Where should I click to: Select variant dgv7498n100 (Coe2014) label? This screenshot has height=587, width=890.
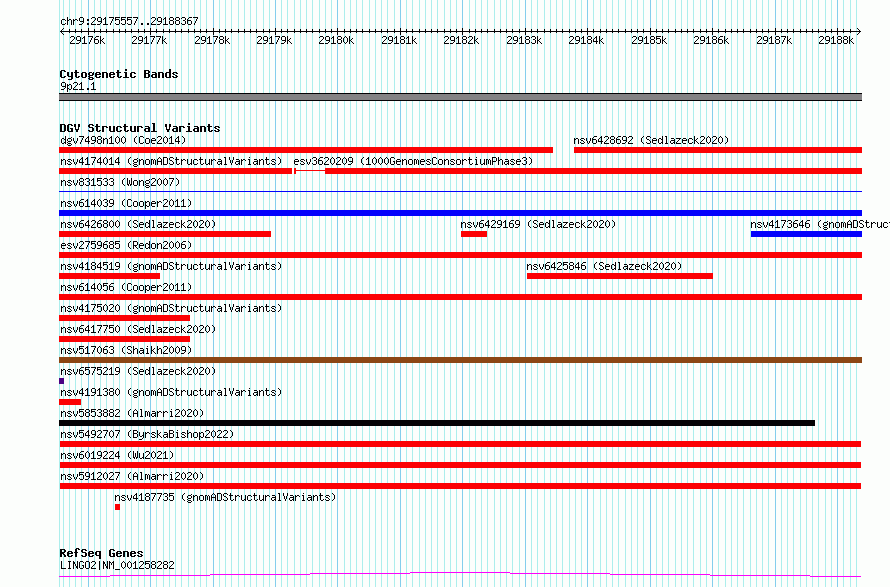pyautogui.click(x=123, y=140)
